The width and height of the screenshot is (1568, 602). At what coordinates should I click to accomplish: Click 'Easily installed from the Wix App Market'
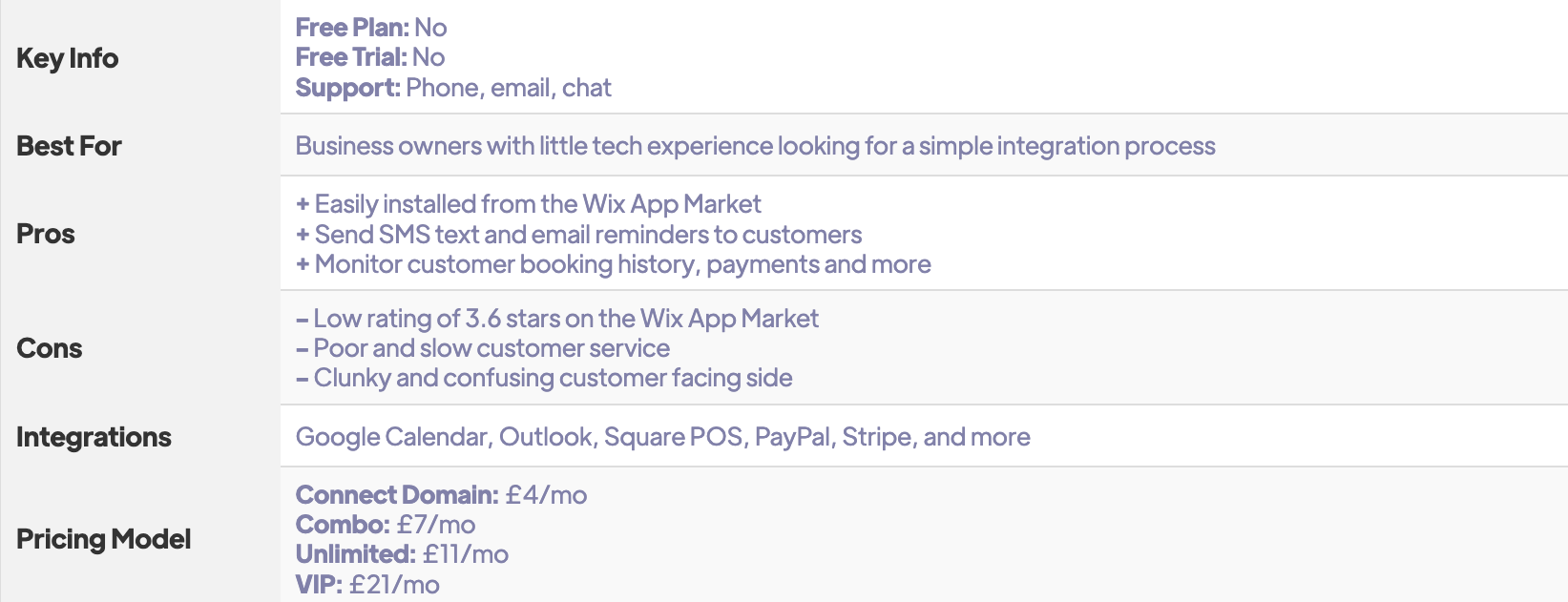point(529,204)
